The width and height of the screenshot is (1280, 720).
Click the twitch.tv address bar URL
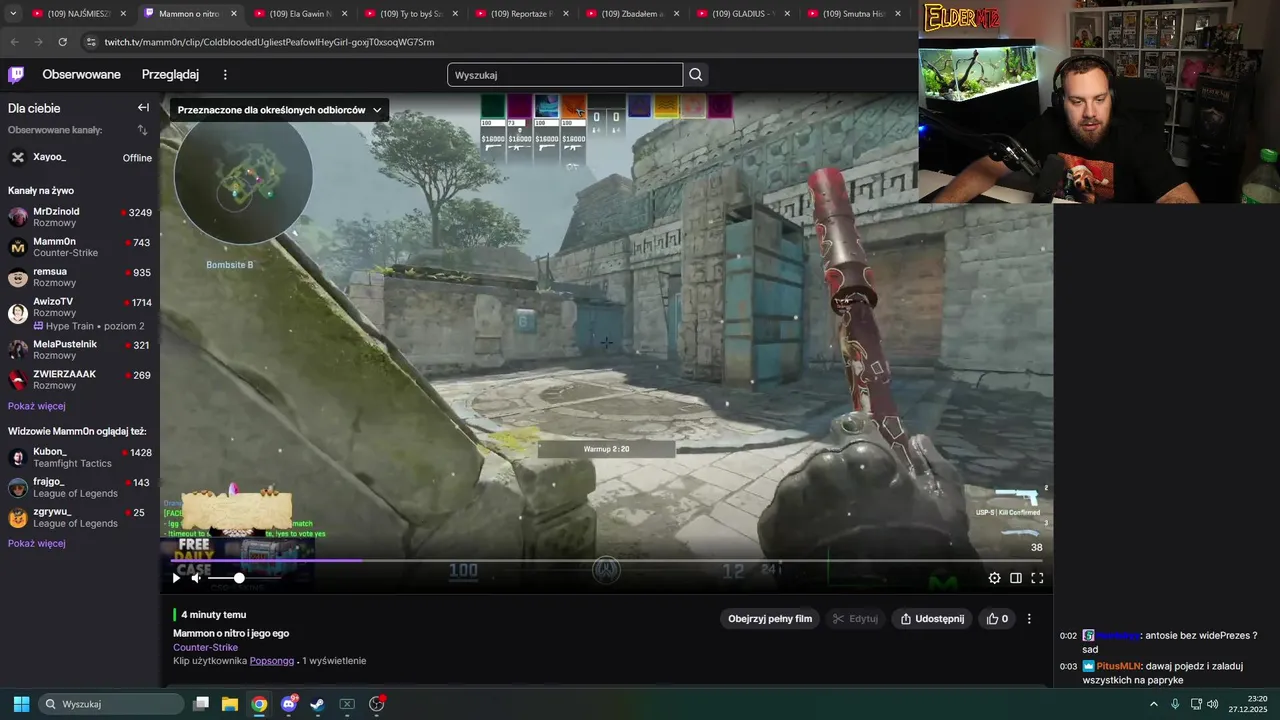click(x=269, y=42)
